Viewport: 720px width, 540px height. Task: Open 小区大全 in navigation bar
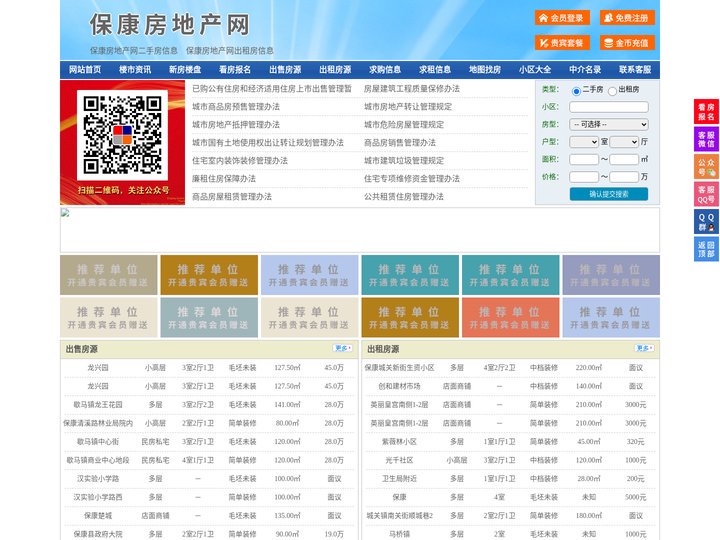(535, 70)
